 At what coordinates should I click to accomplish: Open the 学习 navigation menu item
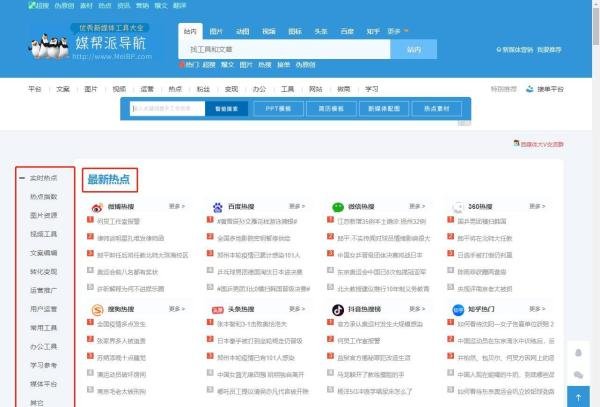[372, 89]
